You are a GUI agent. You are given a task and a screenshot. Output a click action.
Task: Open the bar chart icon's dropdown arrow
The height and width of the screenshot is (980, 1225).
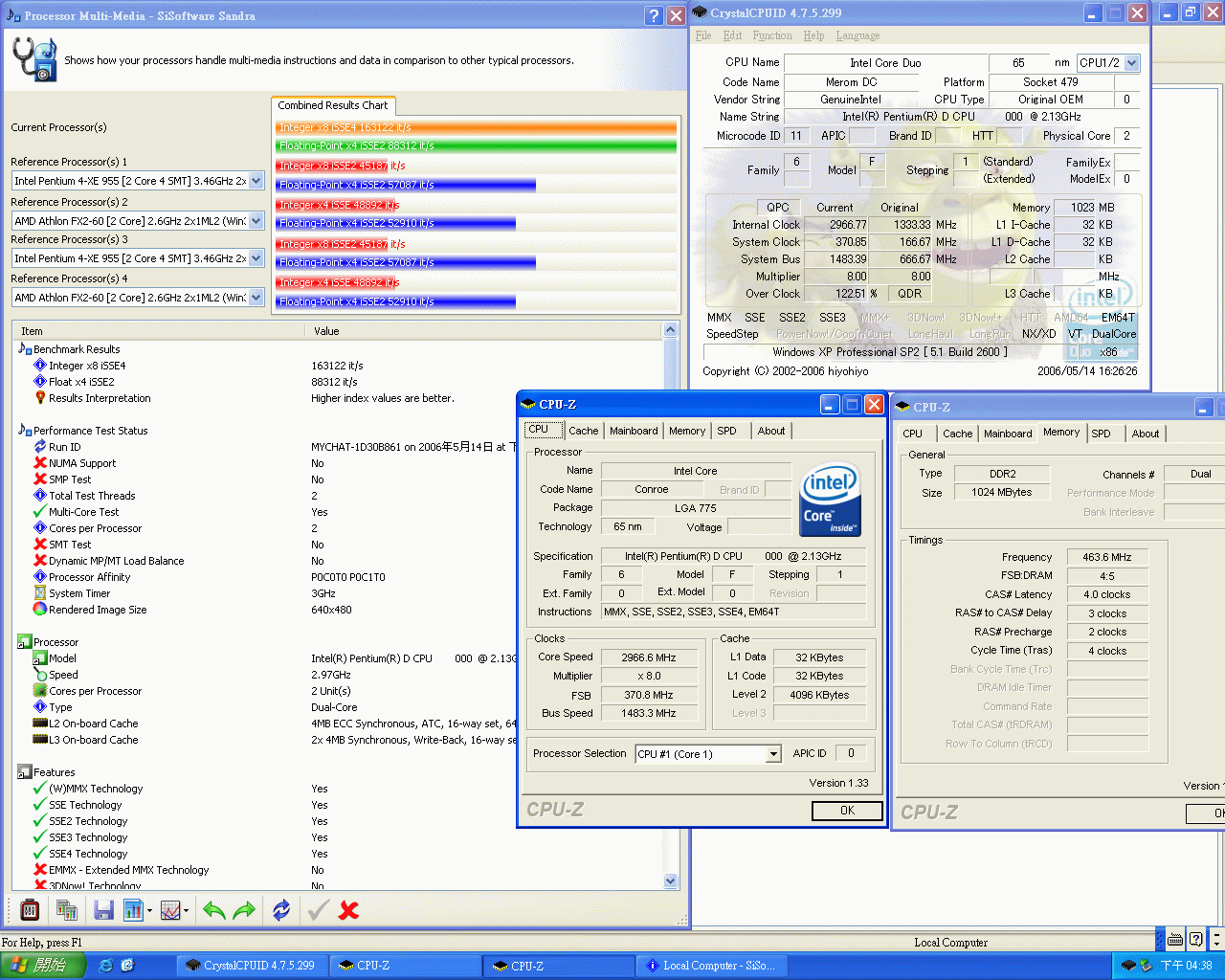tap(149, 911)
